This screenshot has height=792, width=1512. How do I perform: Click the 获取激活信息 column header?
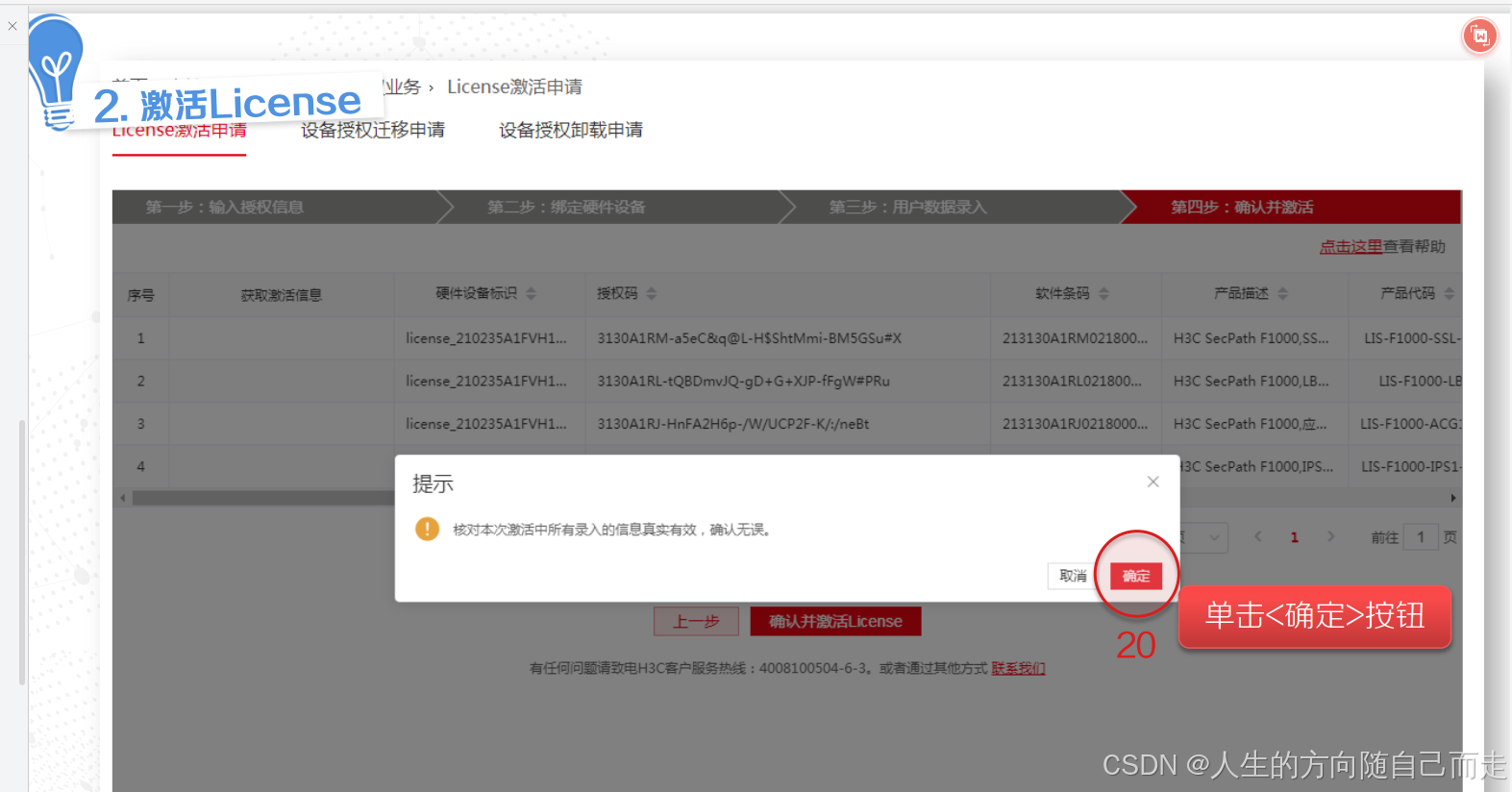(x=281, y=295)
